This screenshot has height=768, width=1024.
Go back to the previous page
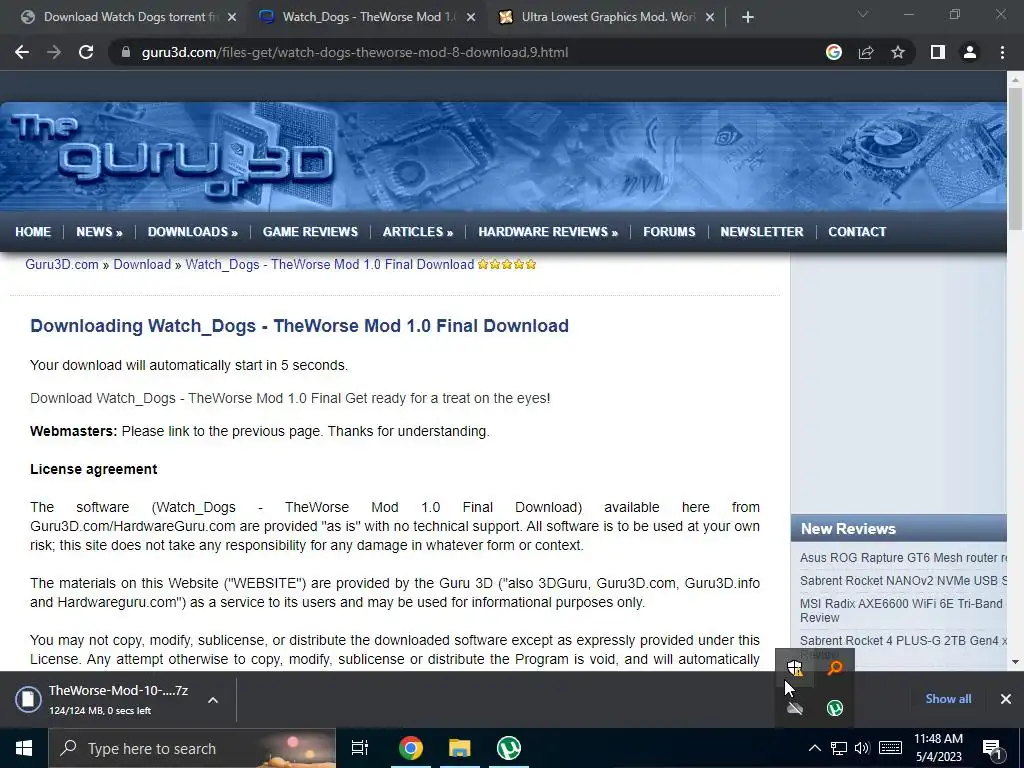(x=22, y=52)
